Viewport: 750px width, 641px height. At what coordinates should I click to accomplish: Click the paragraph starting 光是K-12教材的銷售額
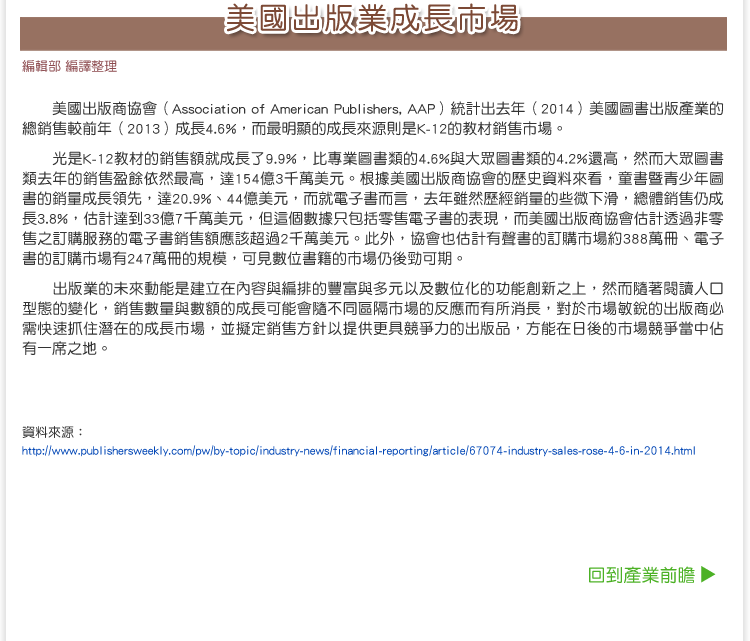373,209
